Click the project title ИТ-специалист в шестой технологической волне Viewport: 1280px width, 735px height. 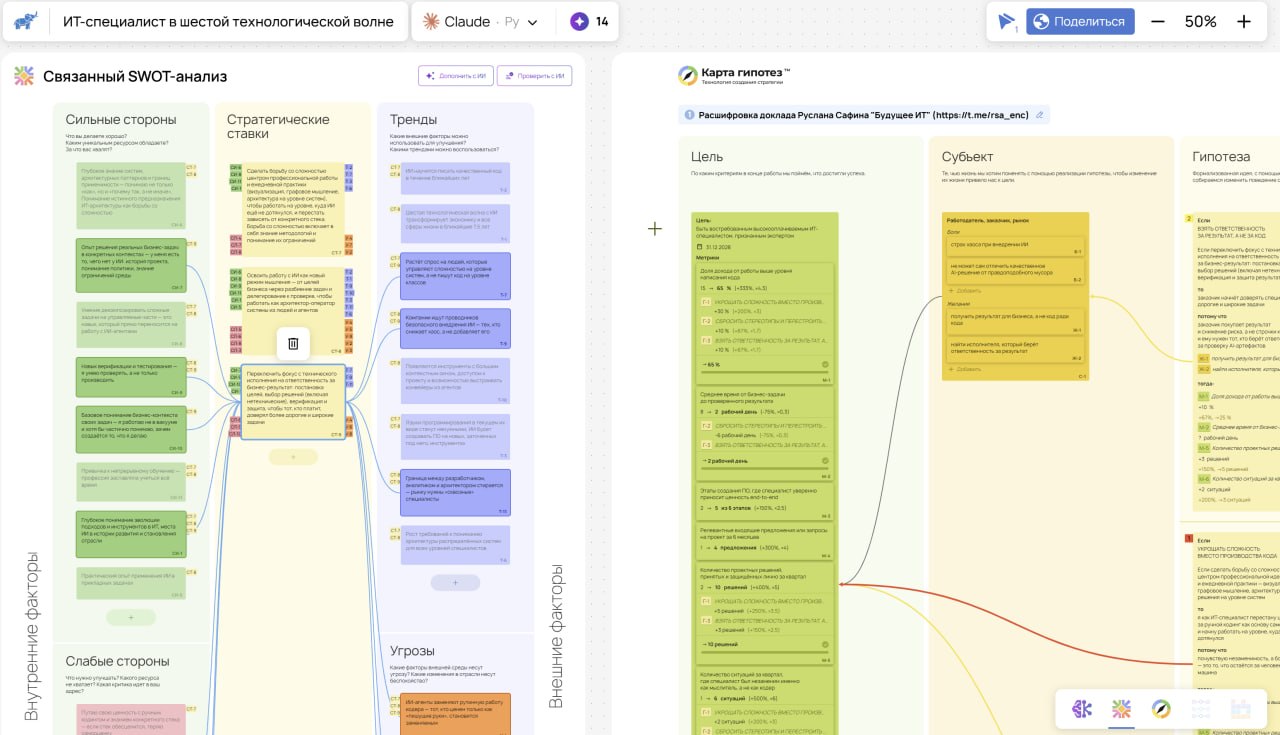click(229, 21)
